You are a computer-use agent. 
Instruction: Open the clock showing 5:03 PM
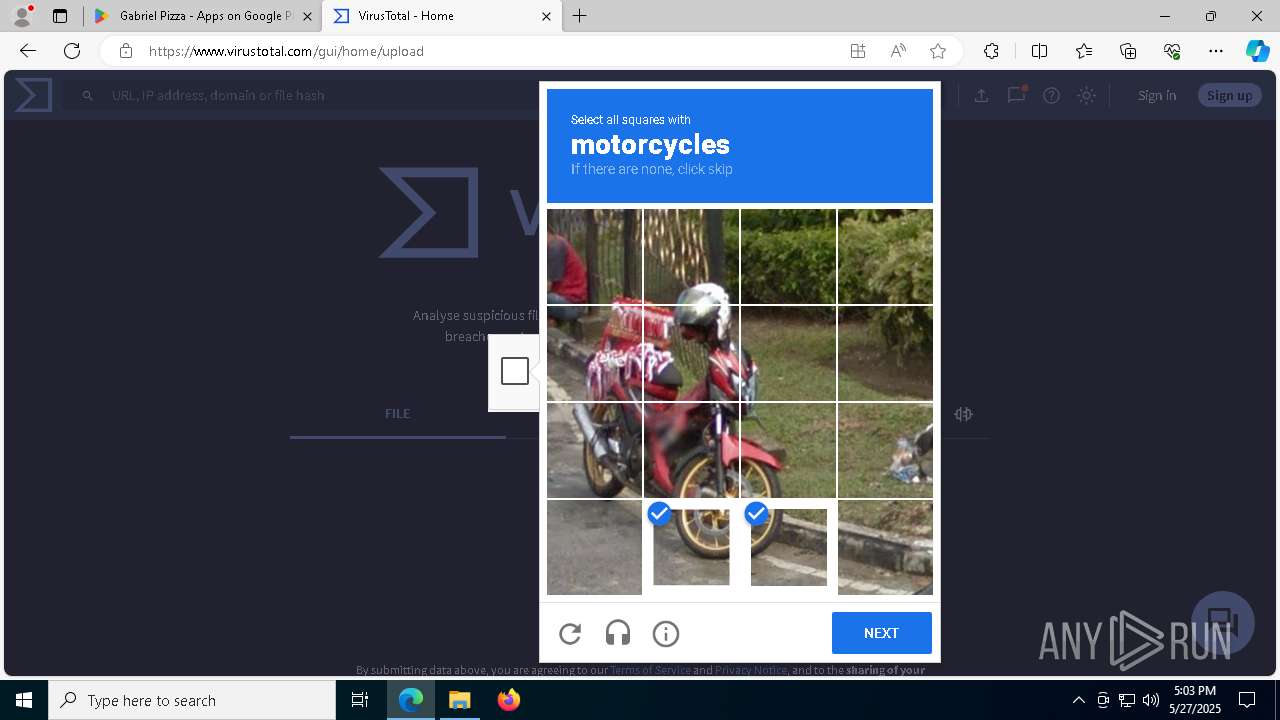[1195, 699]
